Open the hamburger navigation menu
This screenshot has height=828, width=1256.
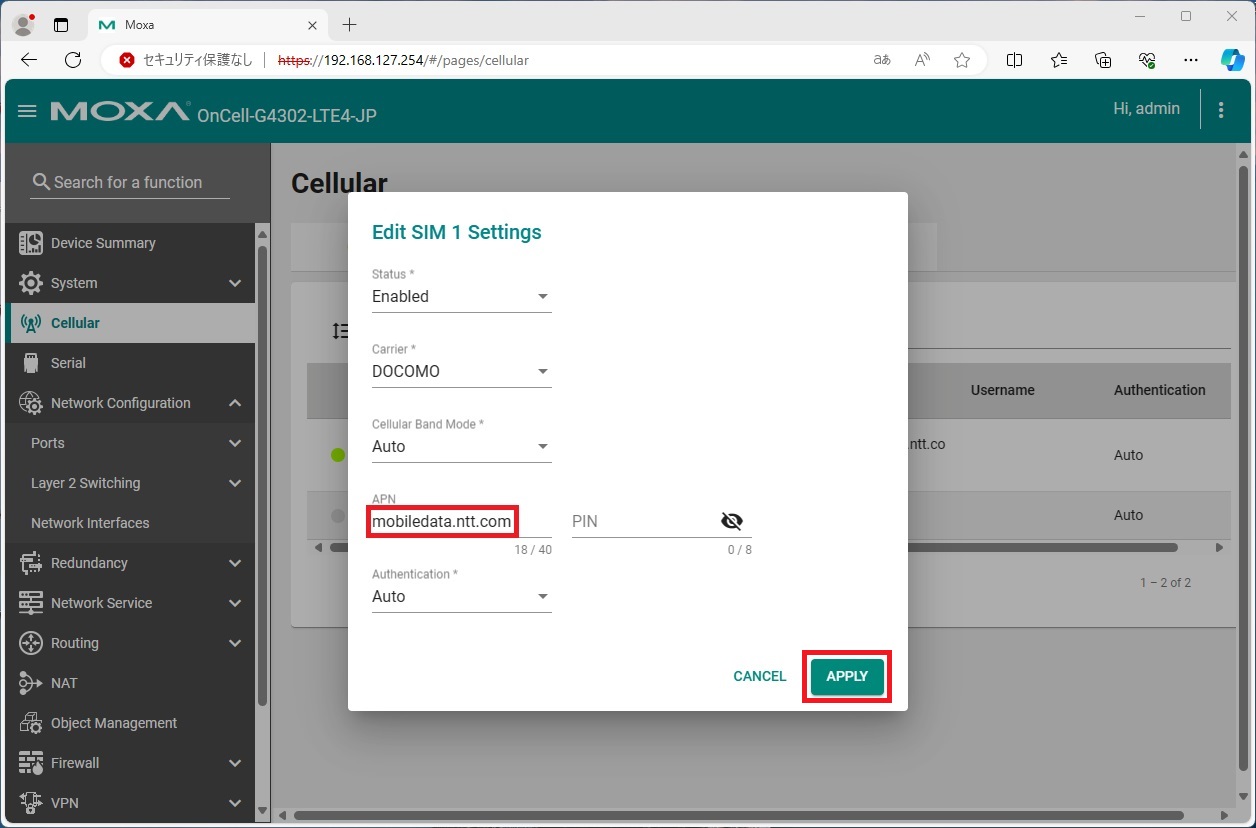pyautogui.click(x=27, y=111)
